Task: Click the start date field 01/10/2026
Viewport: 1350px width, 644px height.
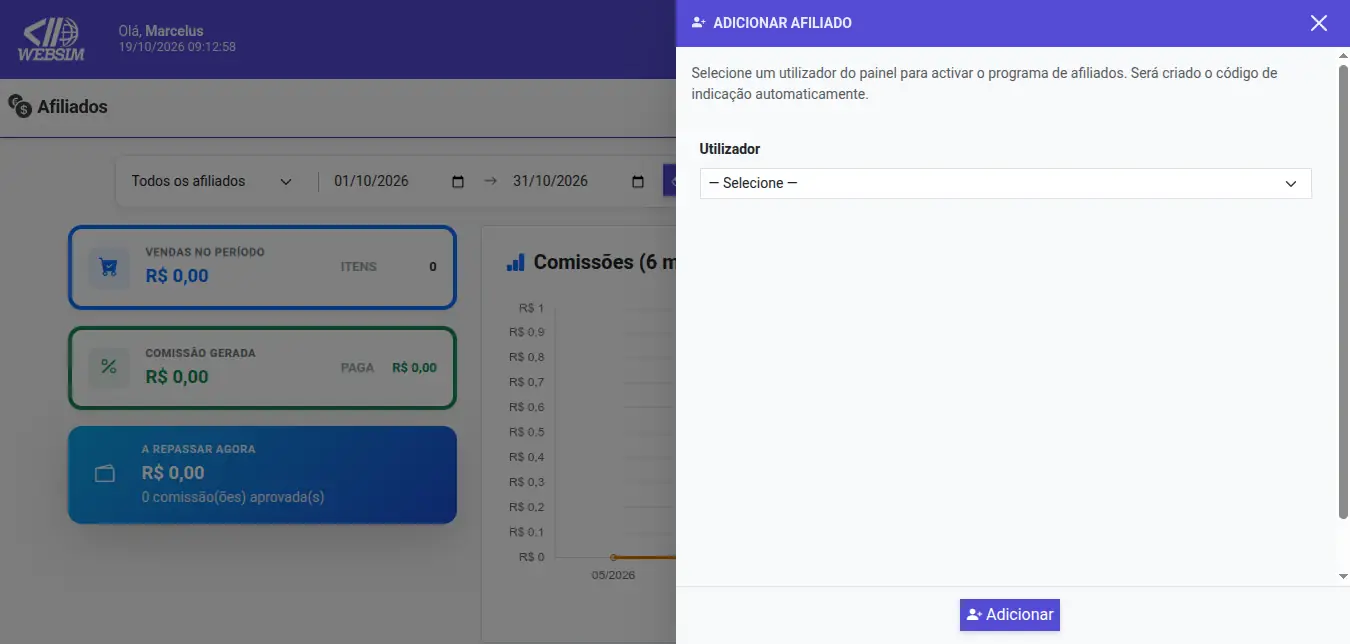Action: [400, 181]
